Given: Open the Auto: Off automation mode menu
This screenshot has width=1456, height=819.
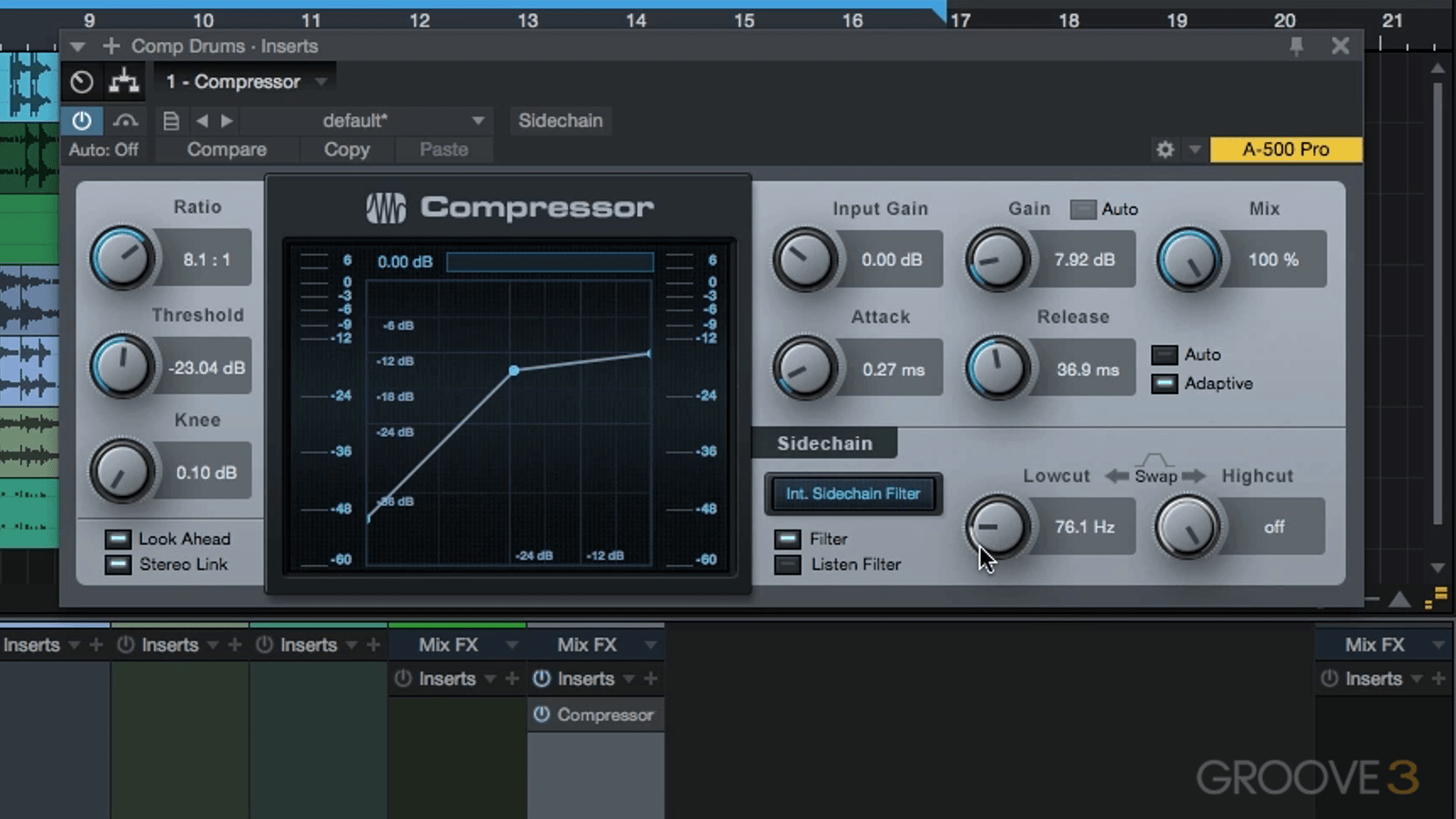Looking at the screenshot, I should pyautogui.click(x=104, y=149).
